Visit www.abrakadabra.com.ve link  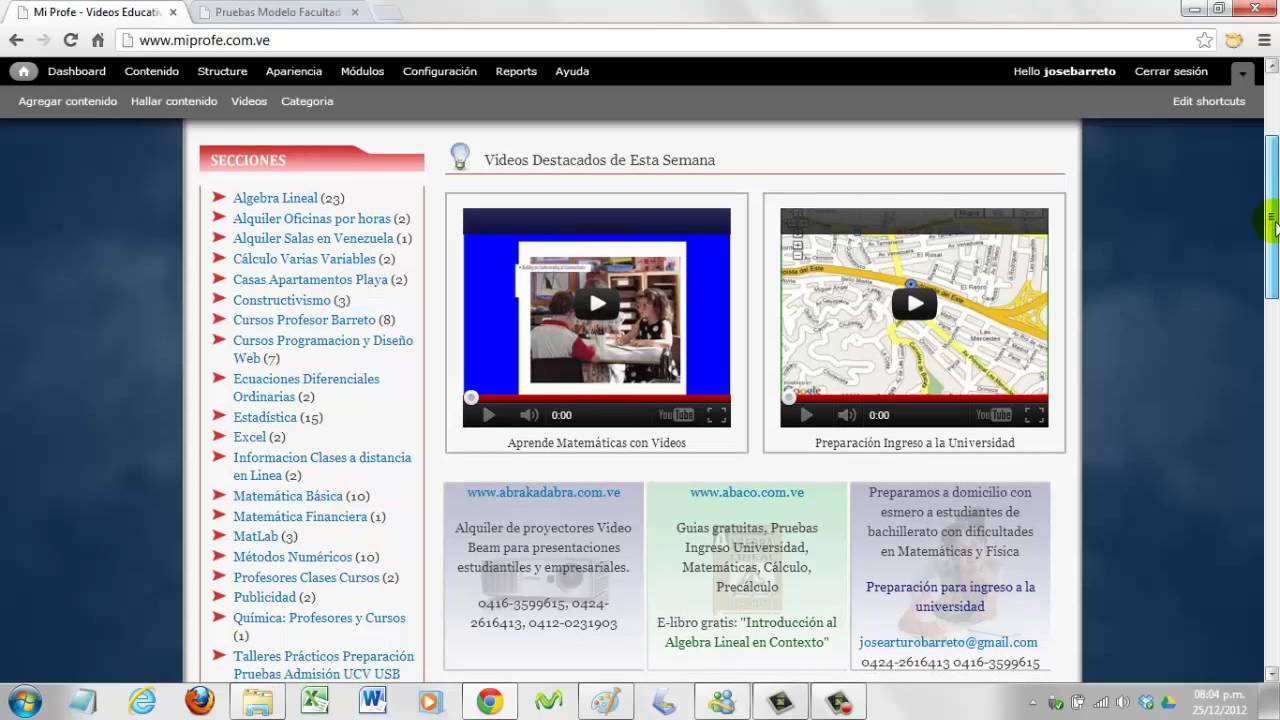click(544, 492)
